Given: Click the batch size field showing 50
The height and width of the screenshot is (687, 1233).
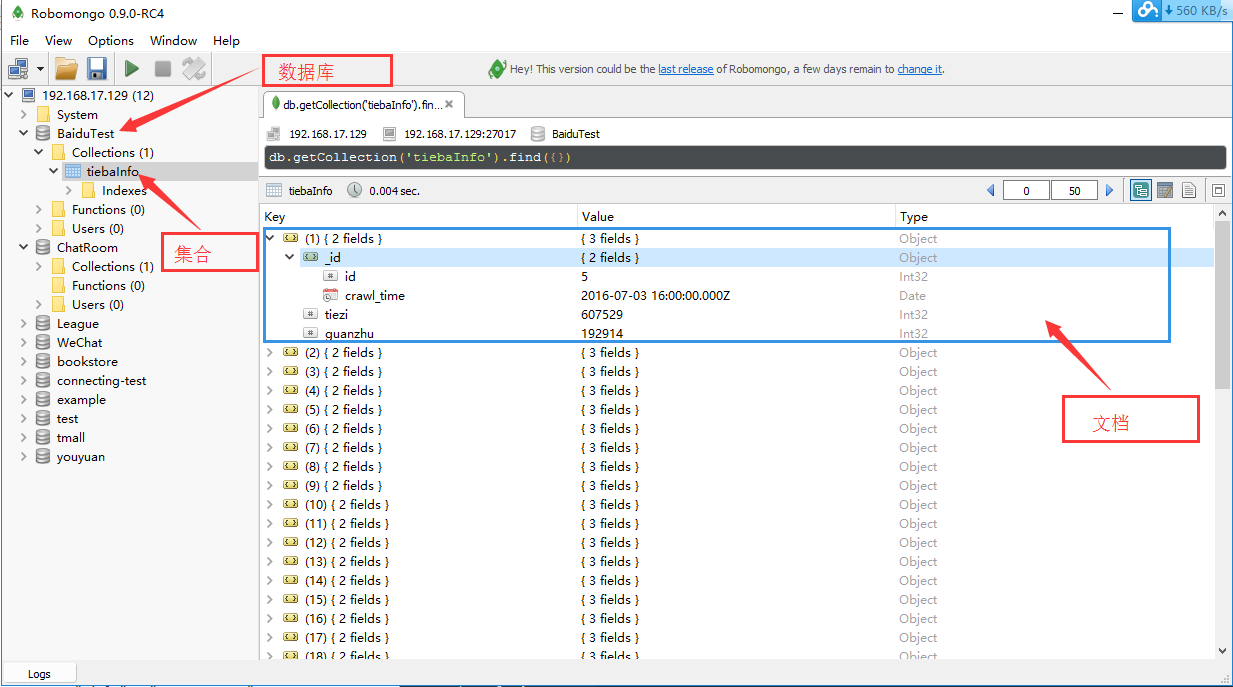Looking at the screenshot, I should pyautogui.click(x=1074, y=191).
